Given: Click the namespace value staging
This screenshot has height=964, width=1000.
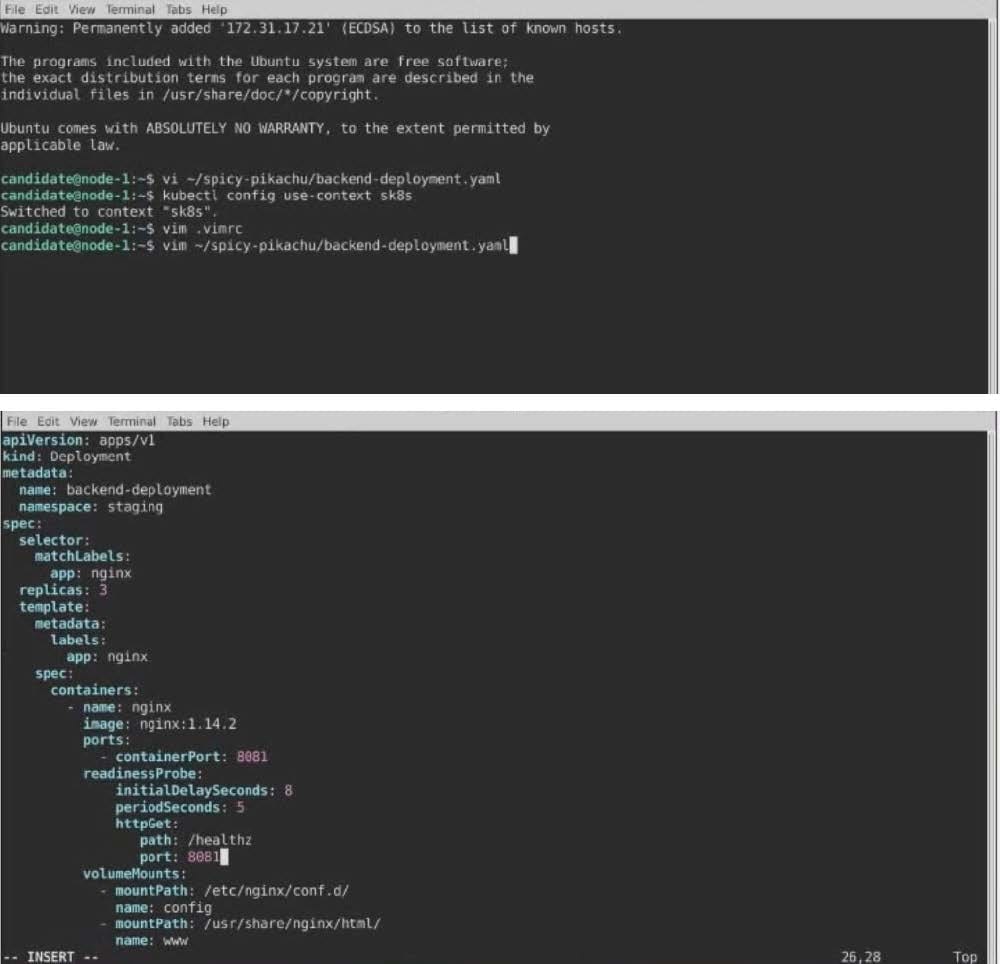Looking at the screenshot, I should 136,507.
